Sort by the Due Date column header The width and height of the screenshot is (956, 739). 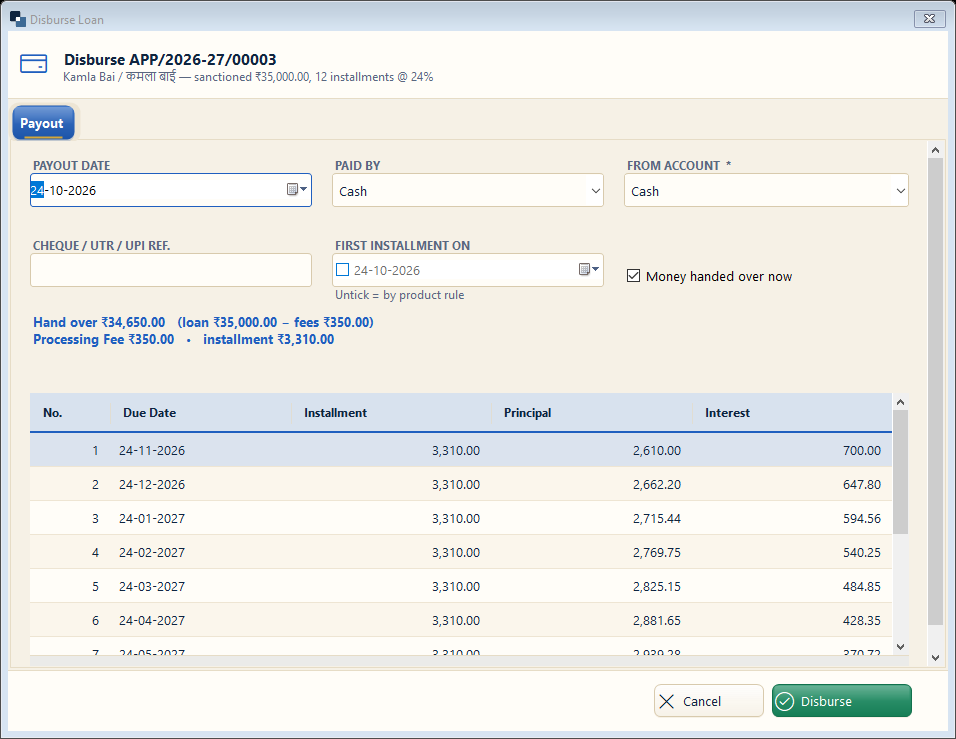coord(201,413)
